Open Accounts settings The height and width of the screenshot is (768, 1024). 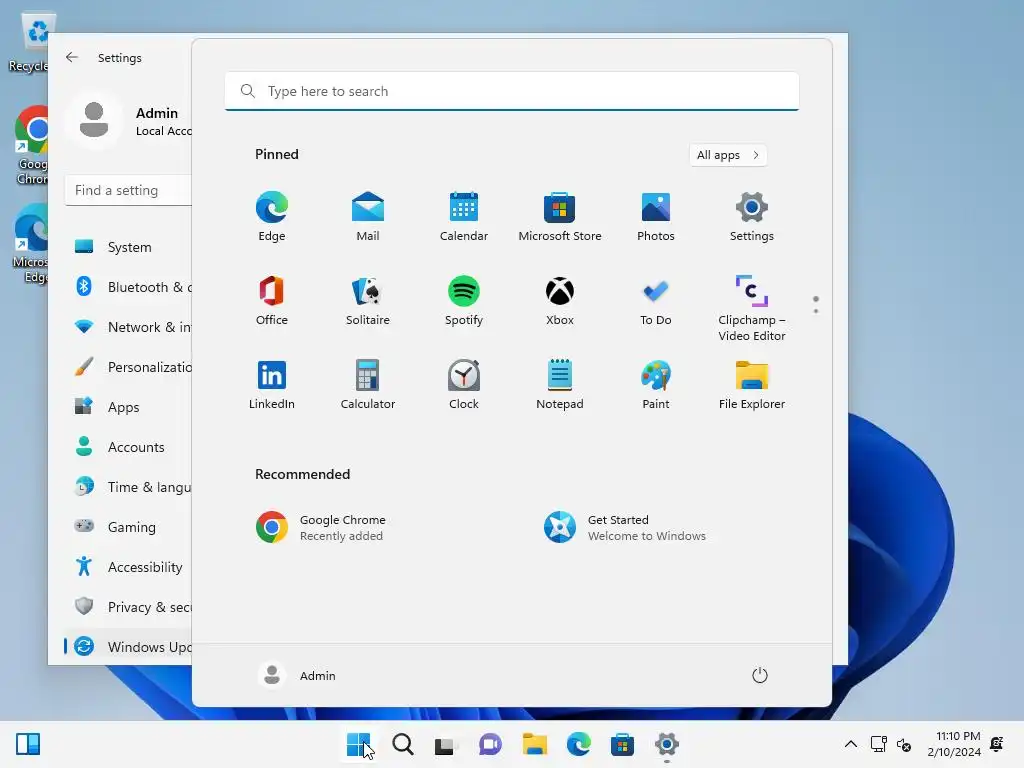[x=129, y=447]
